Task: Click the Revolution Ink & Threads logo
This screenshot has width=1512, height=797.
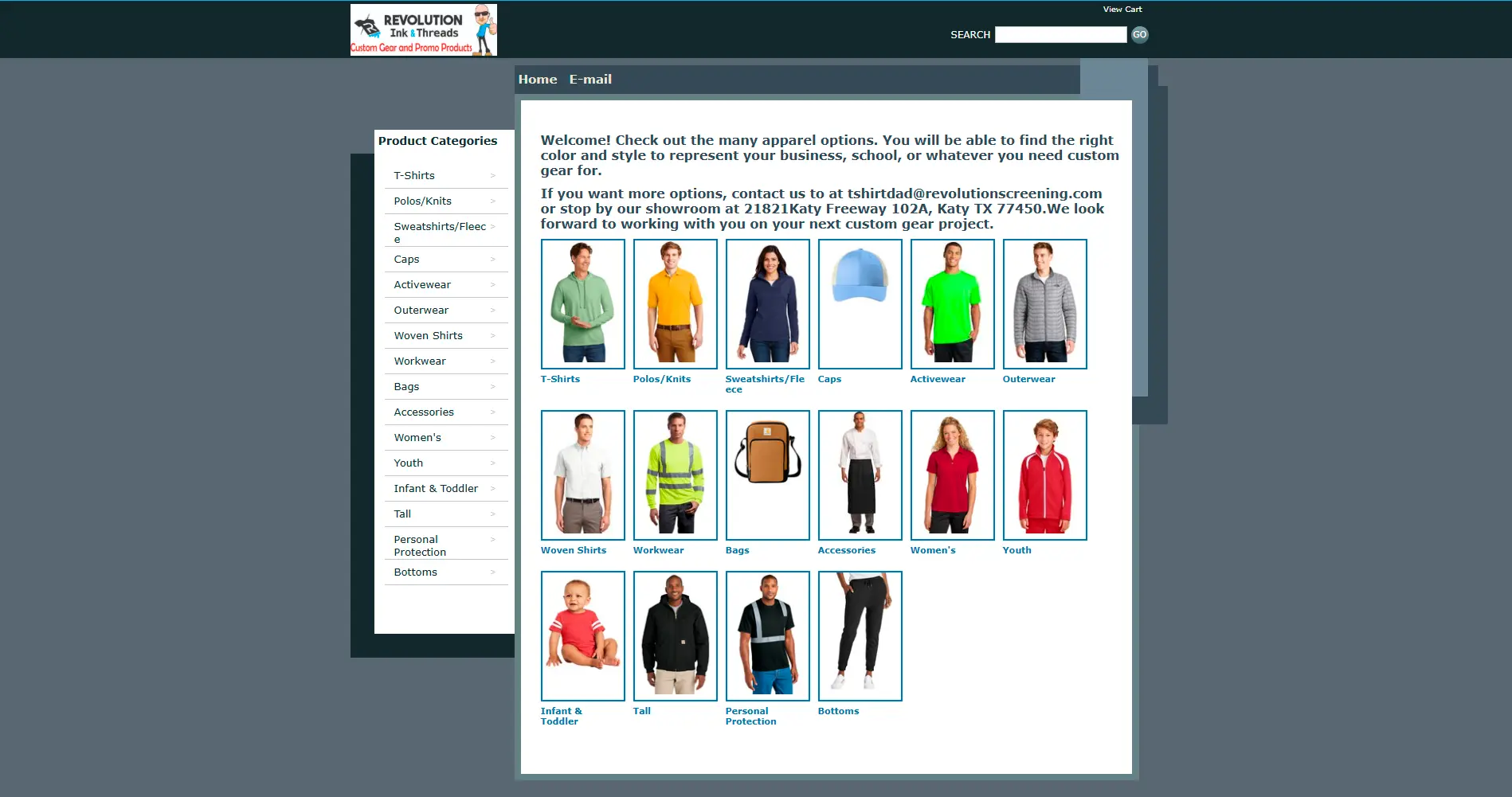Action: coord(424,30)
